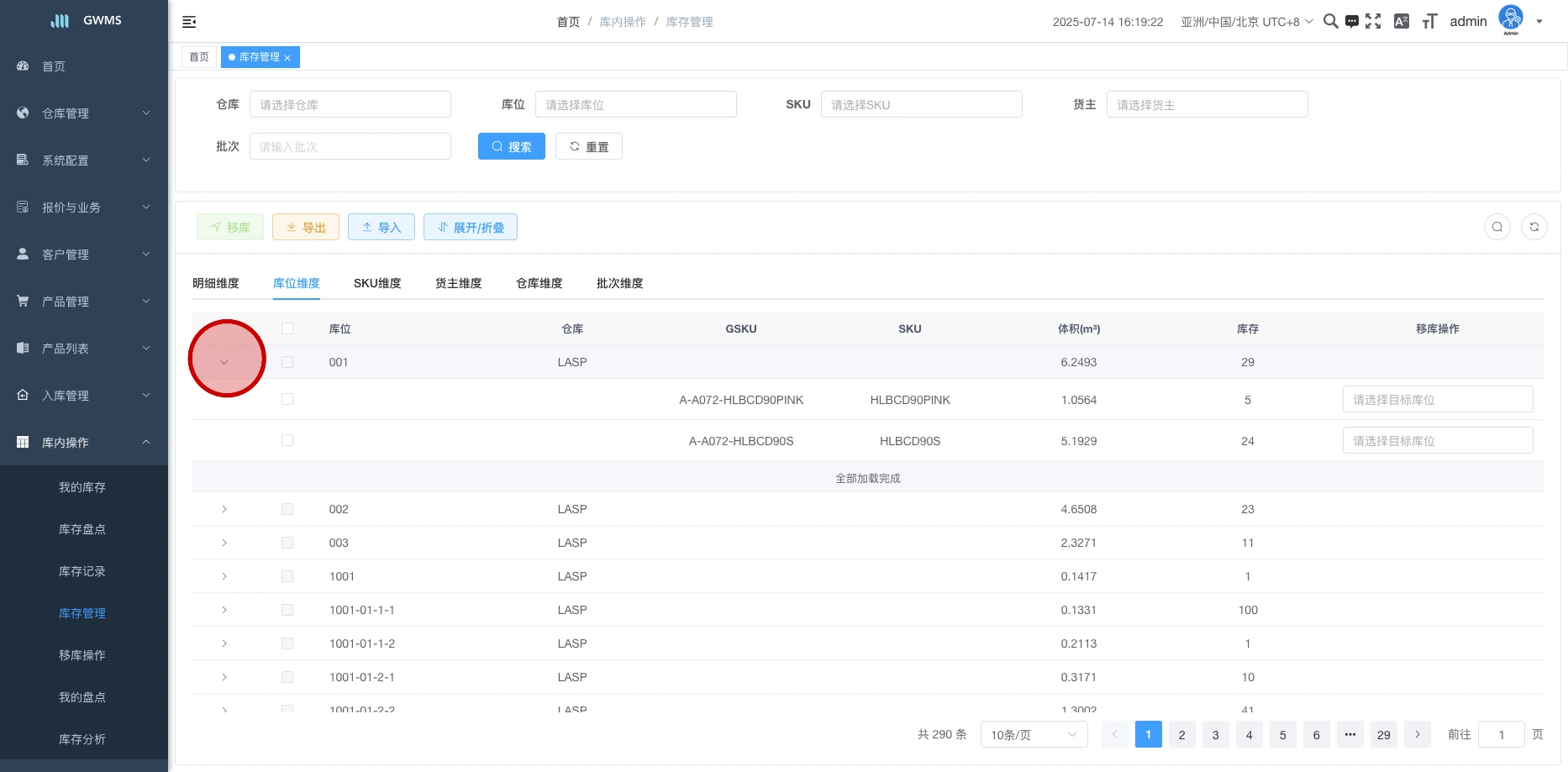Viewport: 1568px width, 772px height.
Task: Click the sidebar collapse hamburger icon
Action: 189,22
